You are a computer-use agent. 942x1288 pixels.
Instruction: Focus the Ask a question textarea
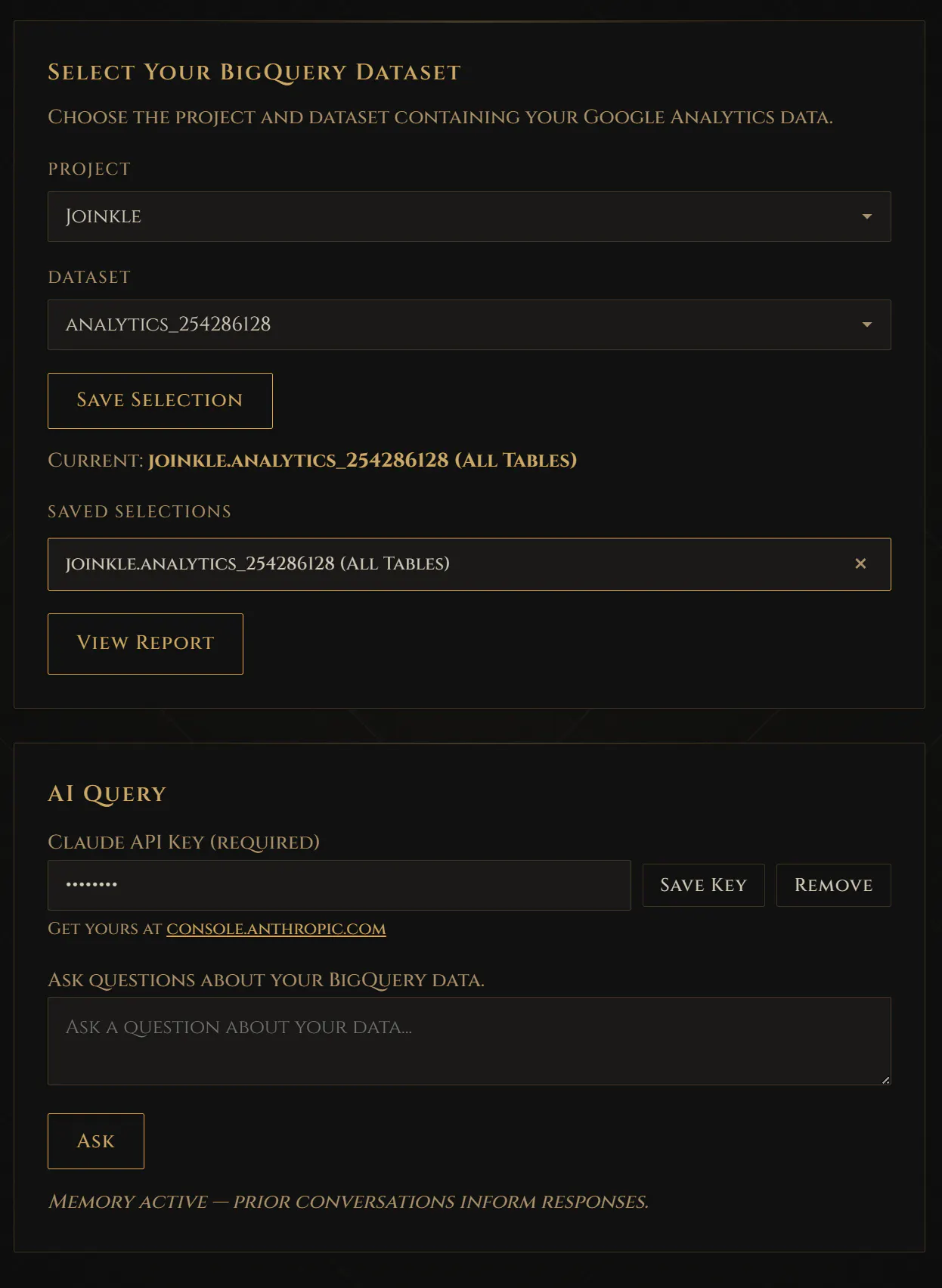pyautogui.click(x=469, y=1041)
